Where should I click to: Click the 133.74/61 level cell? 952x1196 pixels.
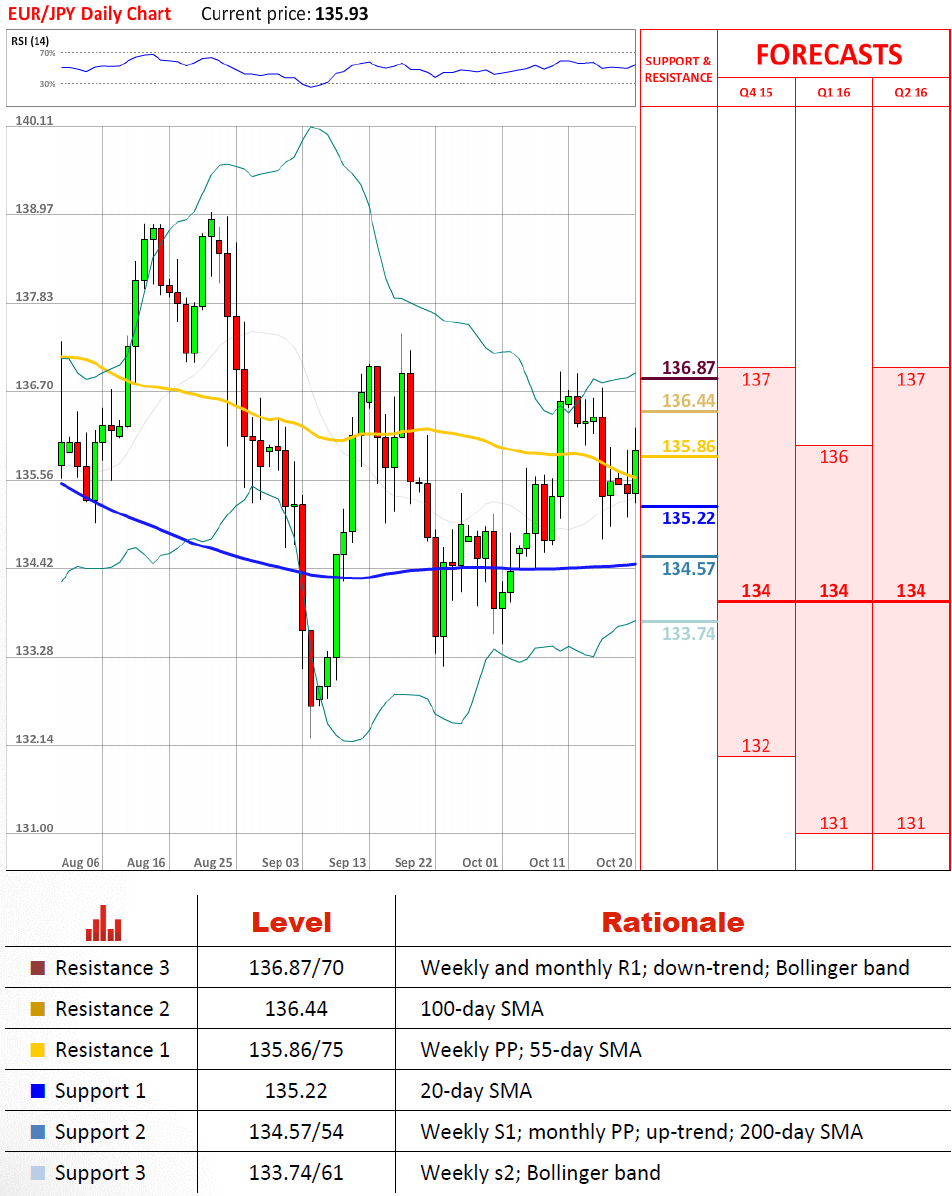[296, 1173]
